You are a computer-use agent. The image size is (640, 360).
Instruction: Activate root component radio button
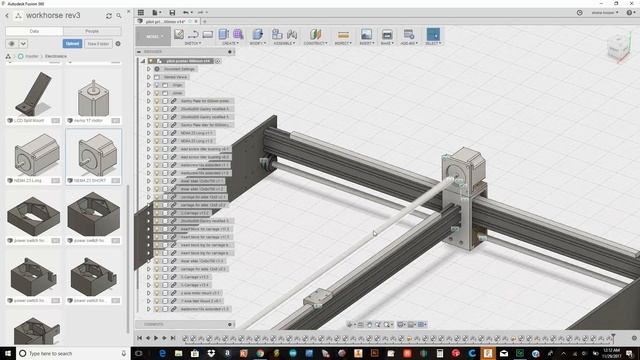[x=218, y=61]
